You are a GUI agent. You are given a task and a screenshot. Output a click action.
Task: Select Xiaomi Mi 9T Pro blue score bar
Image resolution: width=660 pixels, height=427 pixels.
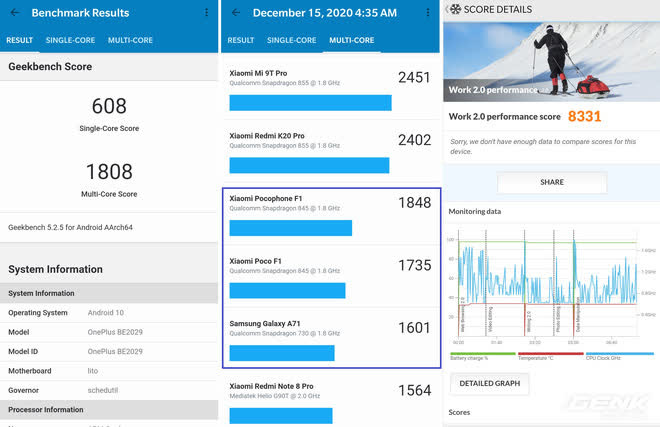click(310, 103)
